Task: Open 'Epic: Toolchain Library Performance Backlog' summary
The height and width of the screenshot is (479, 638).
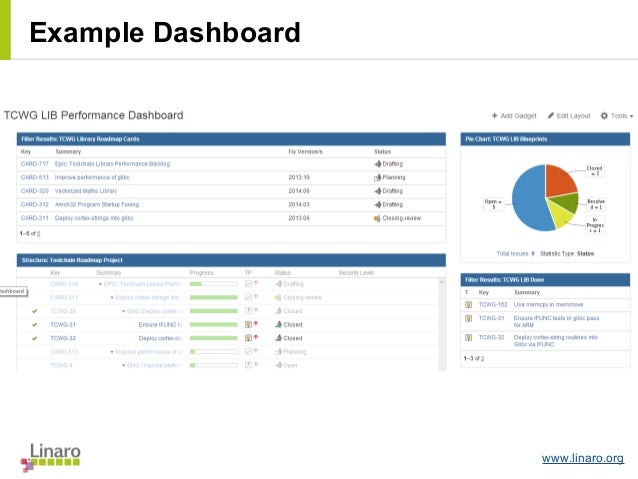Action: click(112, 164)
